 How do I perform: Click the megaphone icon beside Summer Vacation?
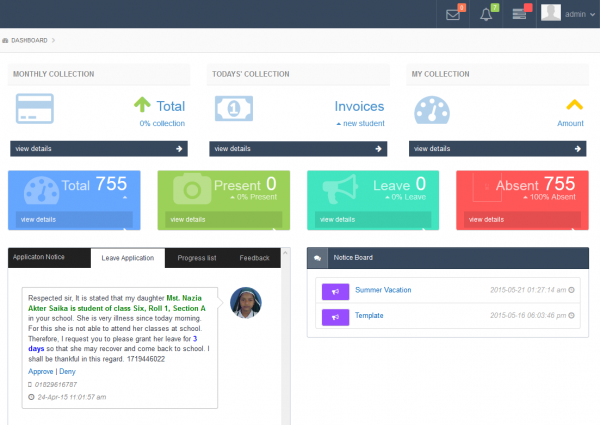[335, 291]
